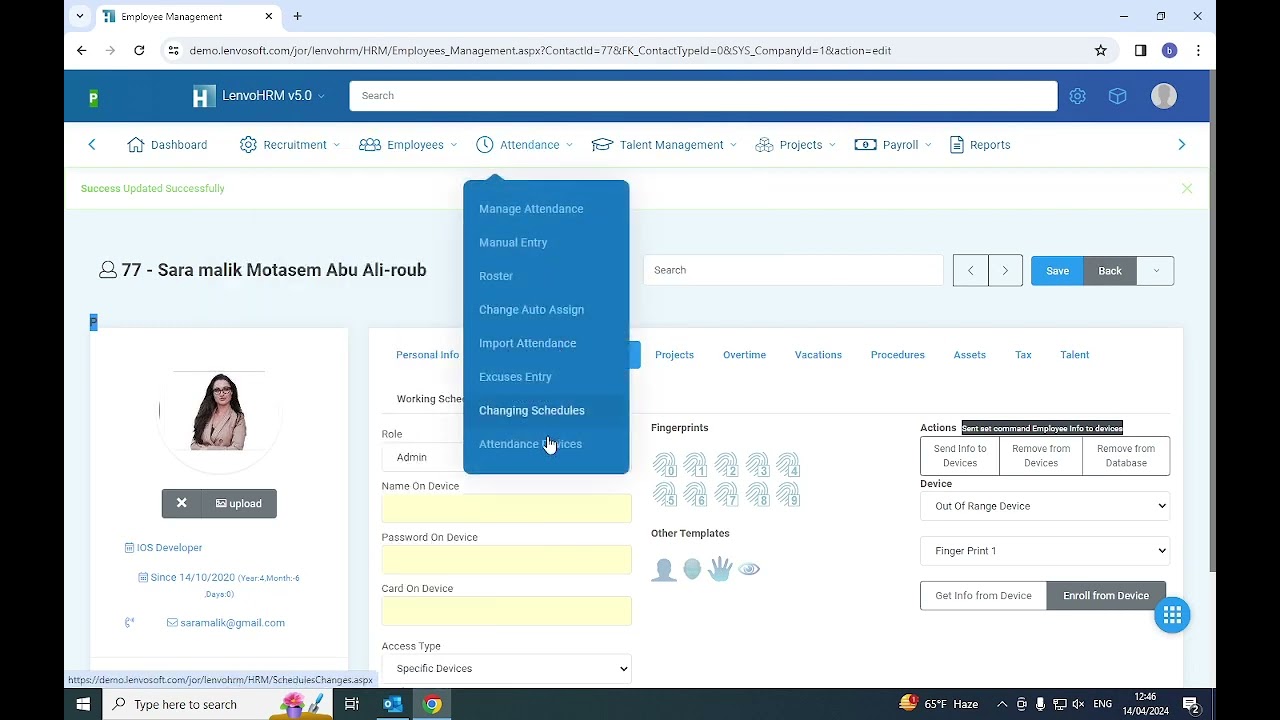Select fingerprint slot 4

(788, 465)
